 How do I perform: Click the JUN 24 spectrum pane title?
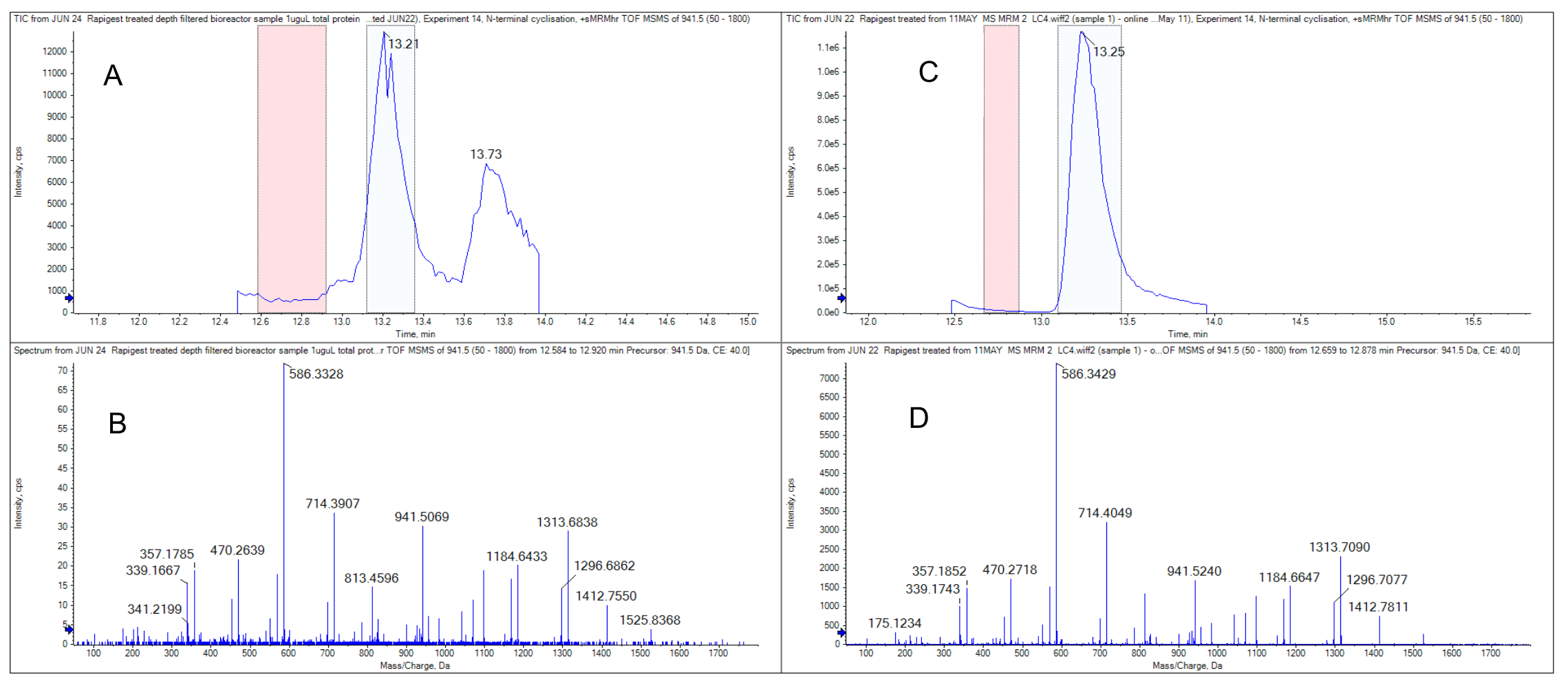(382, 350)
